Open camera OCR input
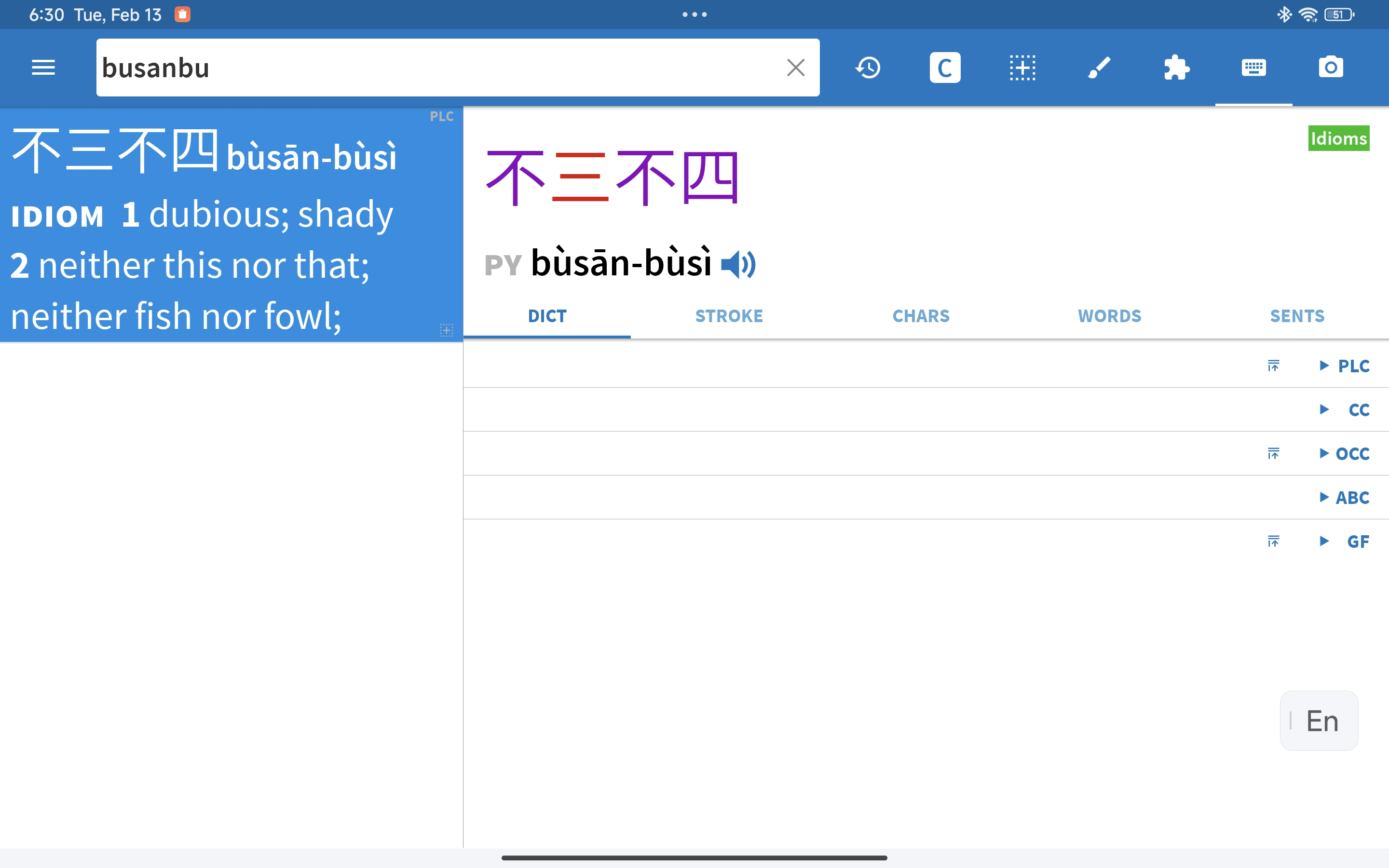The height and width of the screenshot is (868, 1389). click(1331, 68)
